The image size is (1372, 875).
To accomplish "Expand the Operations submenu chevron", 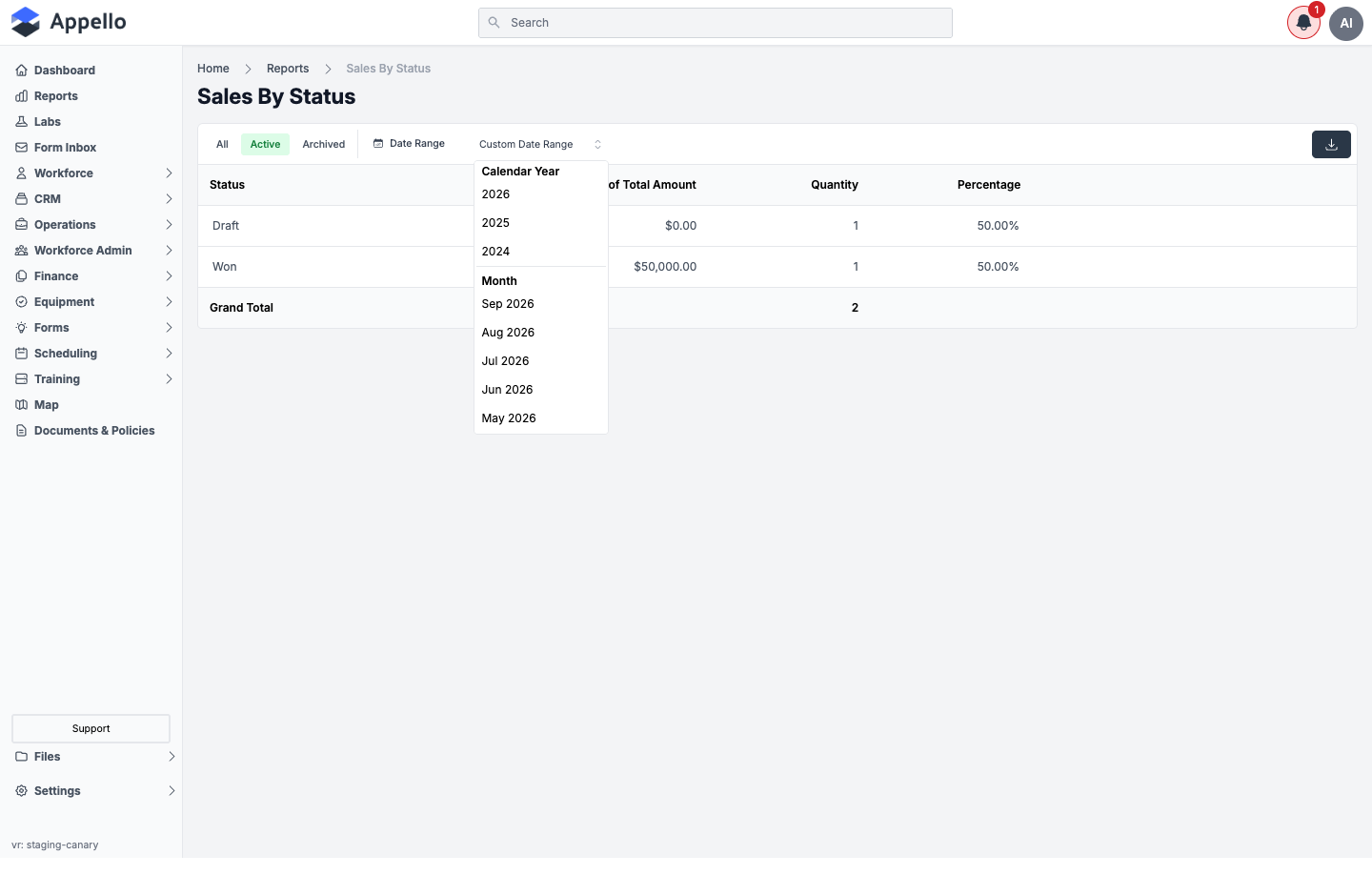I will 169,225.
